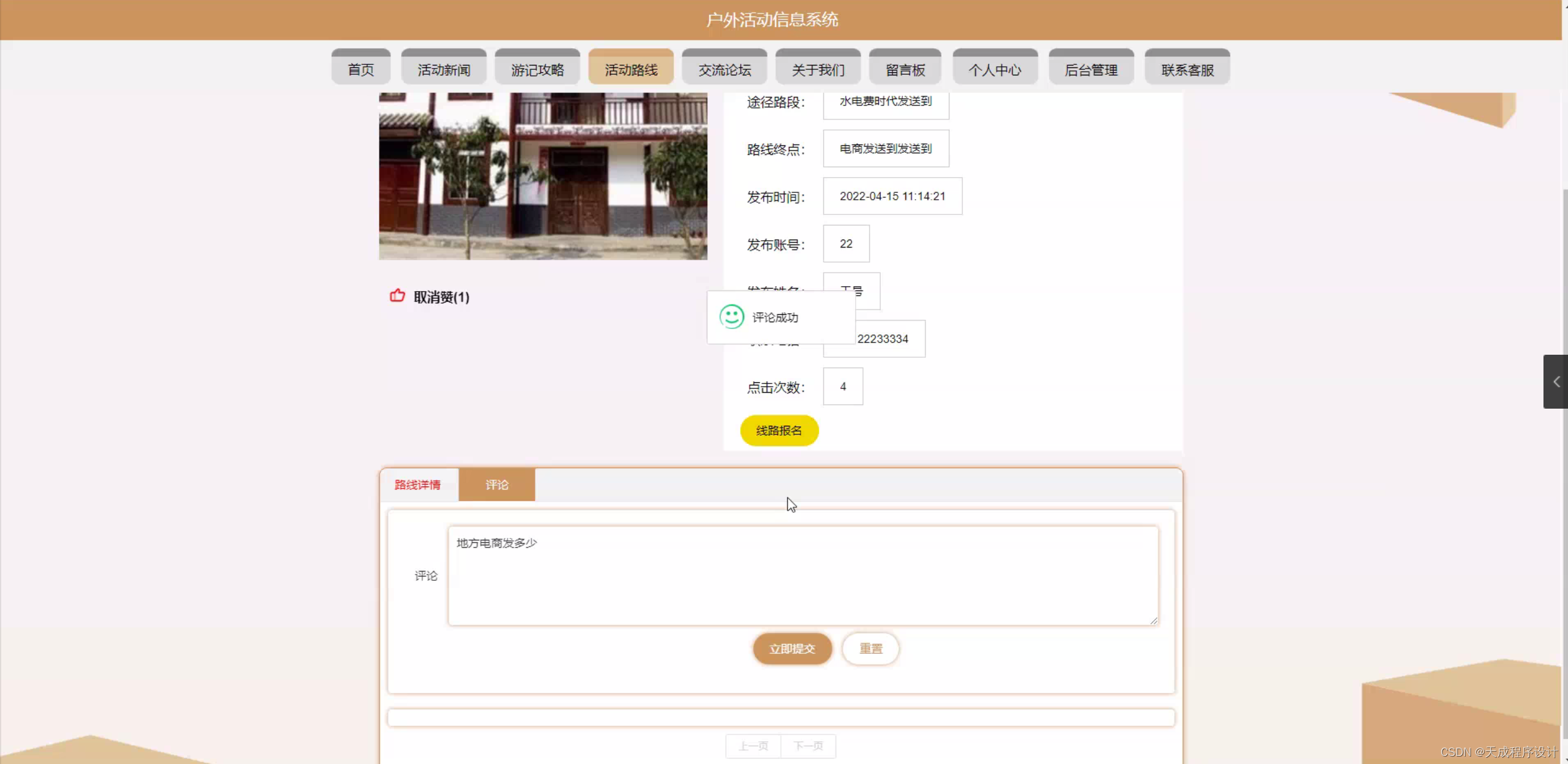Toggle 取消赞 unlike button

click(x=441, y=297)
